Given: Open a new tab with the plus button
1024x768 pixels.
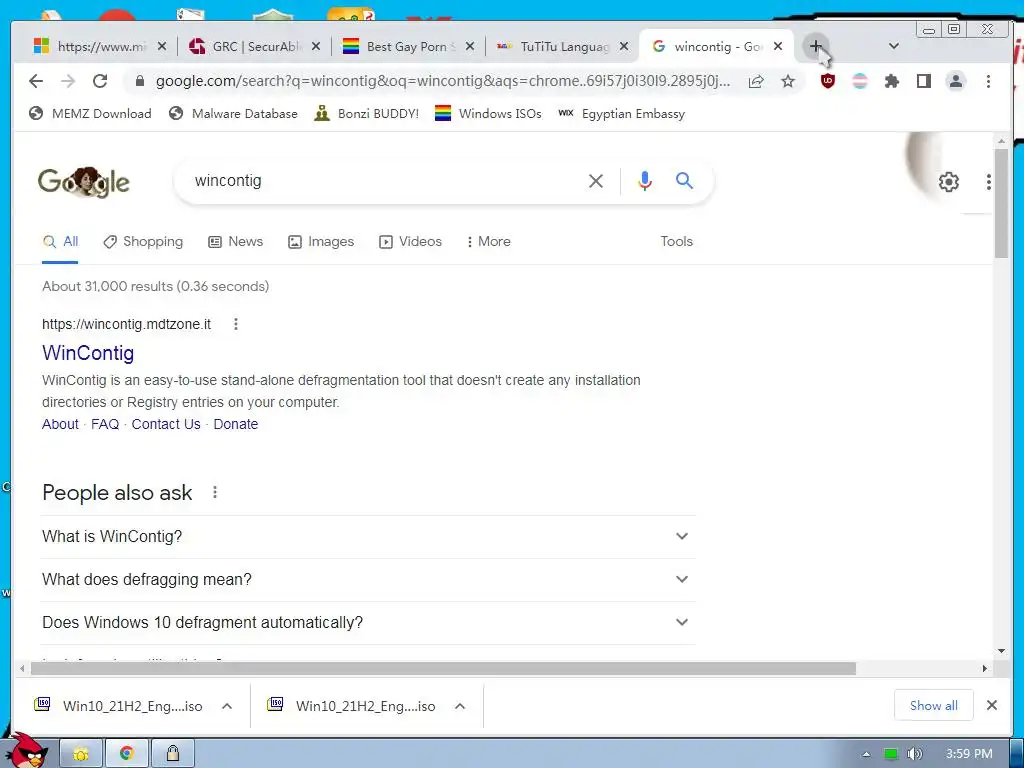Looking at the screenshot, I should pos(816,46).
